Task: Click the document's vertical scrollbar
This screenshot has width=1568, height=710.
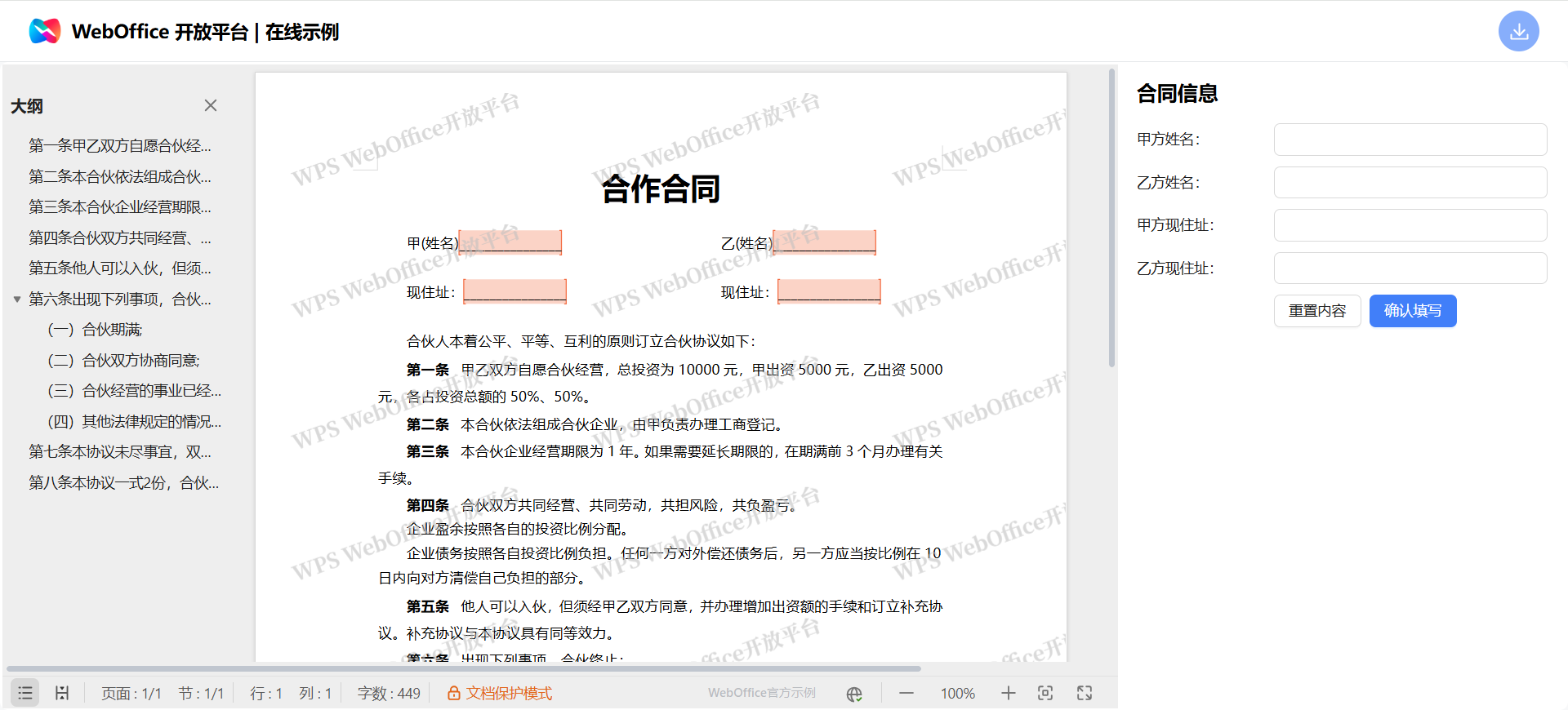Action: pyautogui.click(x=1111, y=219)
